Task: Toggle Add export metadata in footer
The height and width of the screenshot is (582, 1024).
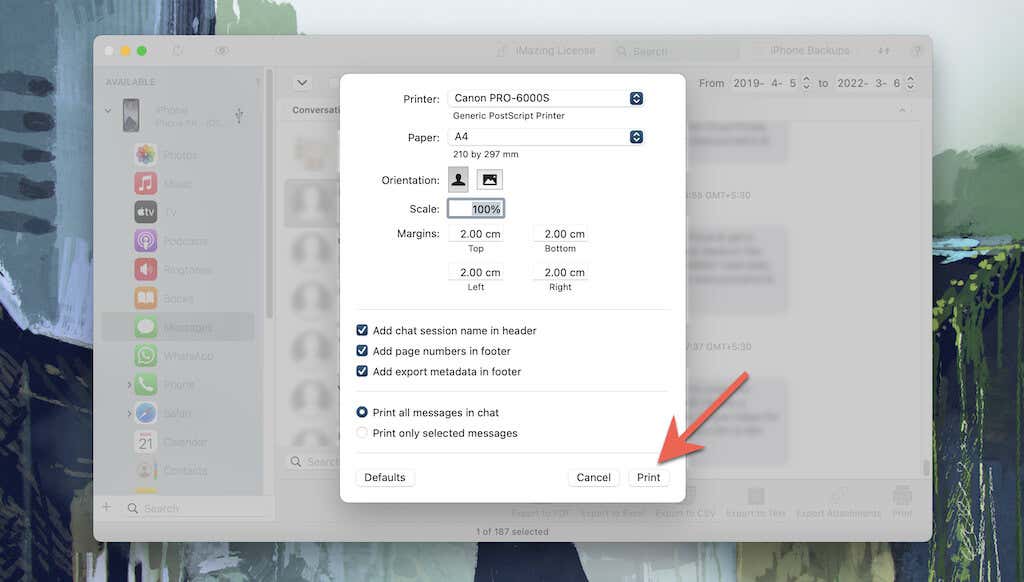Action: [x=362, y=371]
